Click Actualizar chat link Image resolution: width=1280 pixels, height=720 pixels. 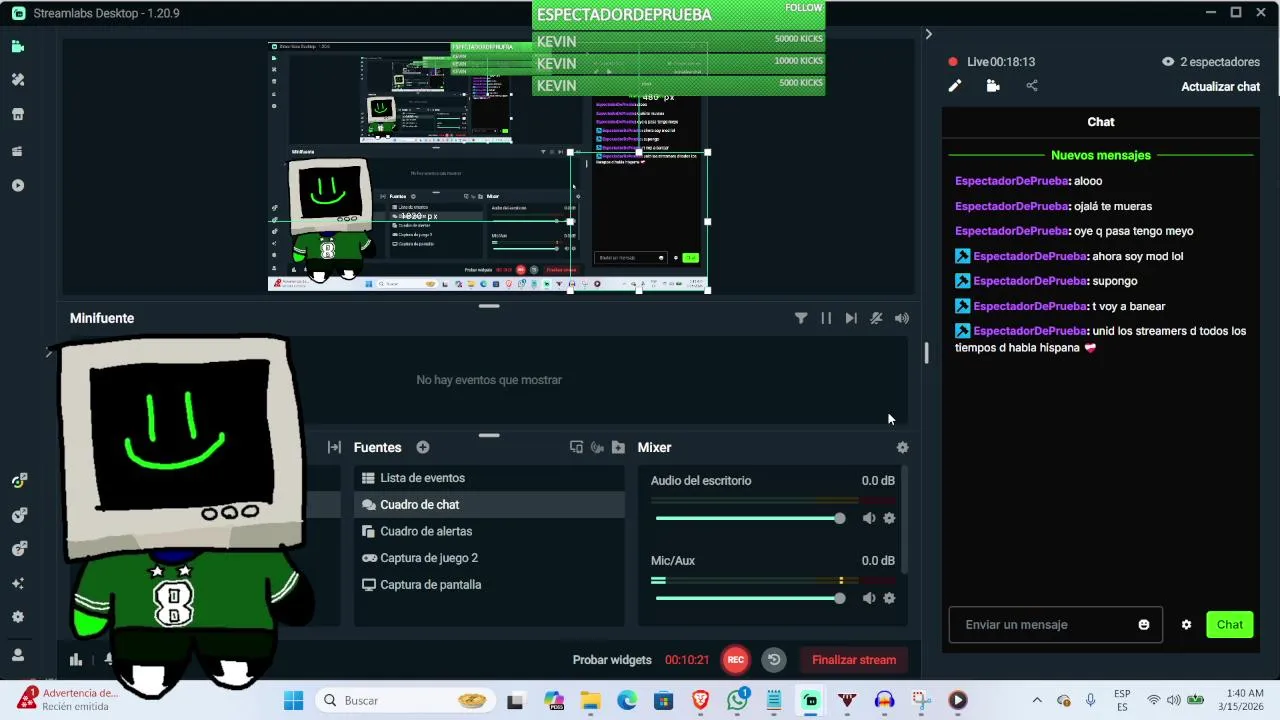click(x=1220, y=87)
